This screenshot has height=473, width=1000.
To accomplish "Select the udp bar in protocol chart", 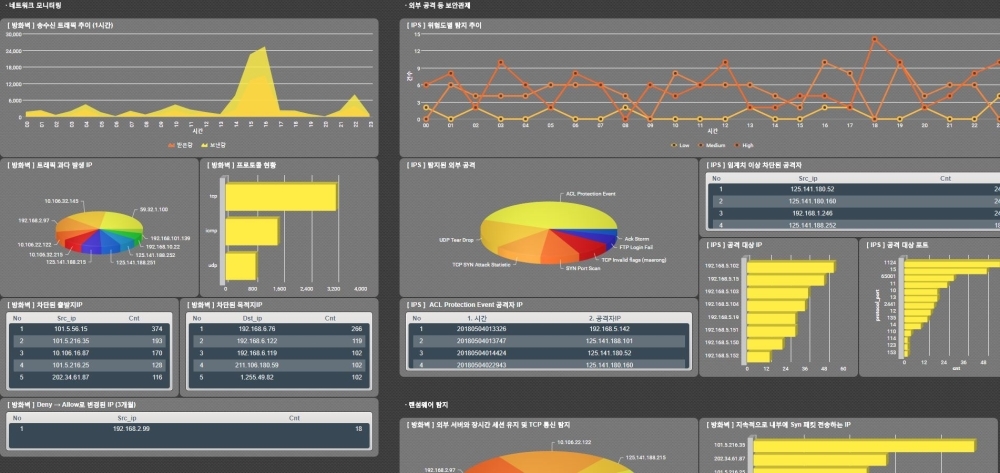I will (x=241, y=266).
